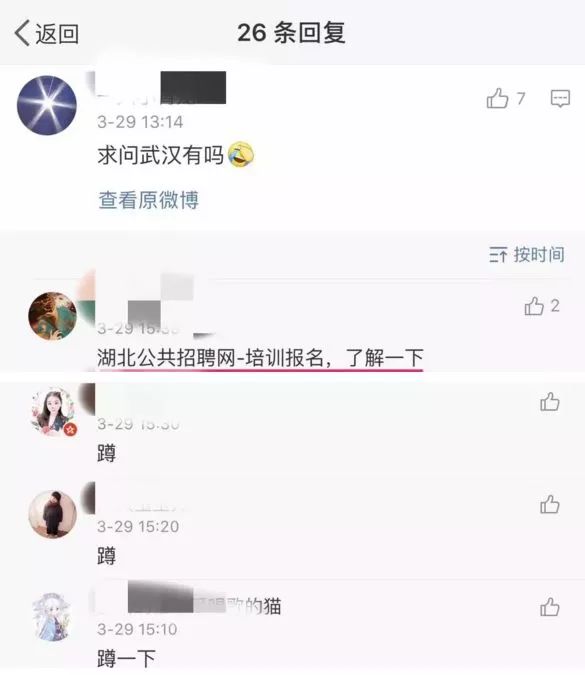Screen dimensions: 585x675
Task: Like the 蹲 comment posted at 15:20
Action: point(550,504)
